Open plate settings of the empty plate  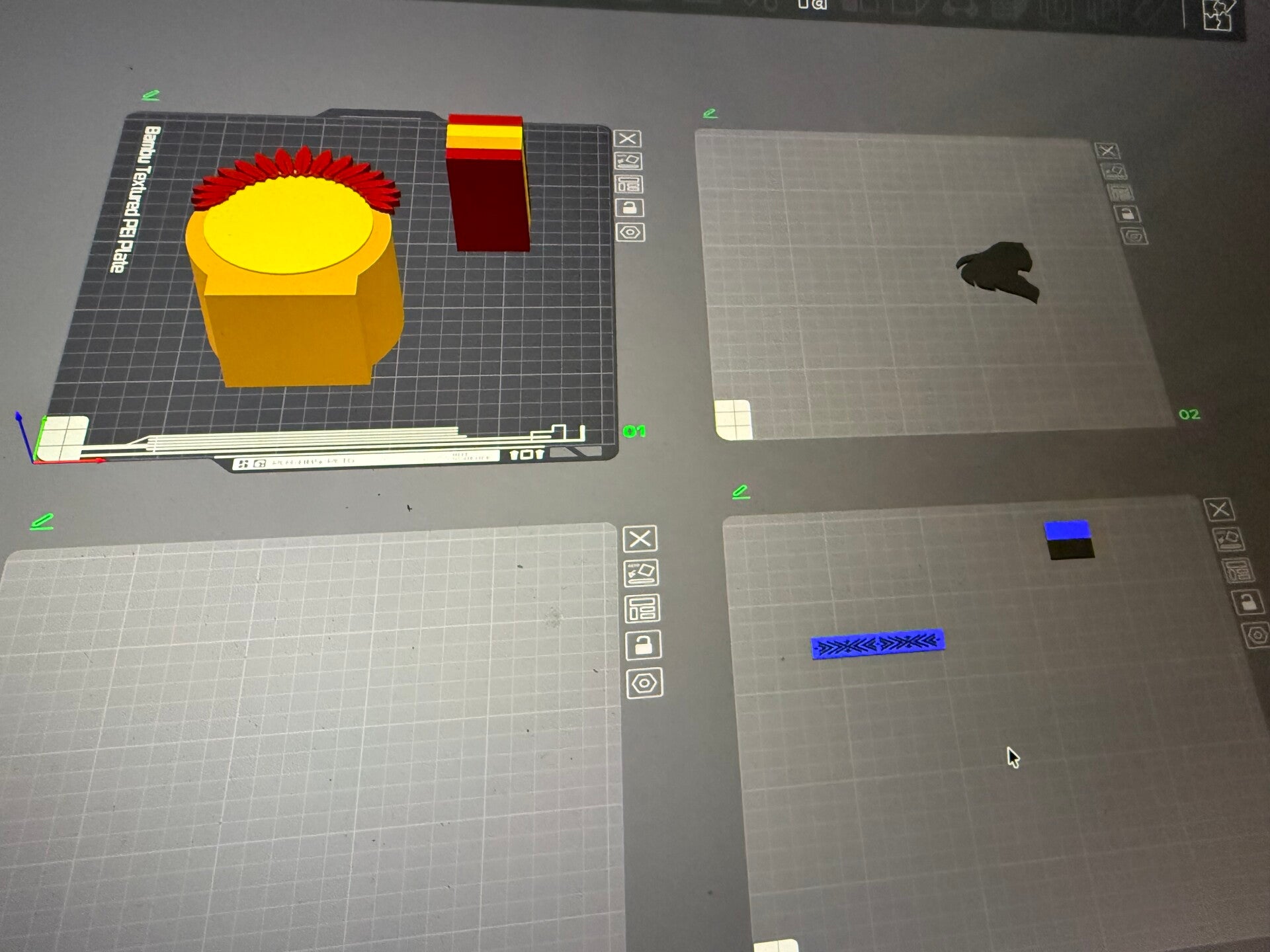(x=644, y=683)
